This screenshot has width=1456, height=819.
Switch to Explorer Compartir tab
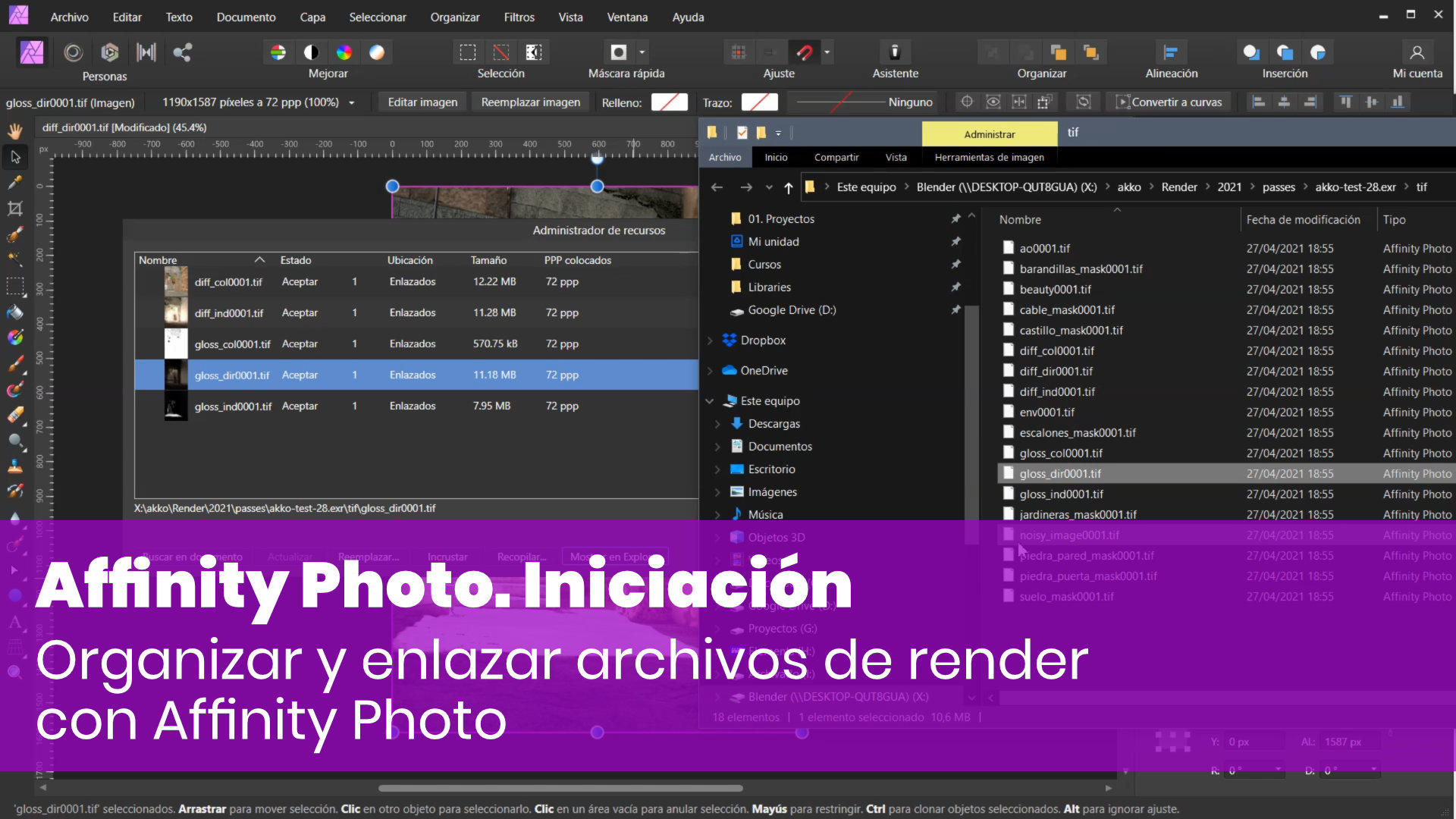[836, 157]
